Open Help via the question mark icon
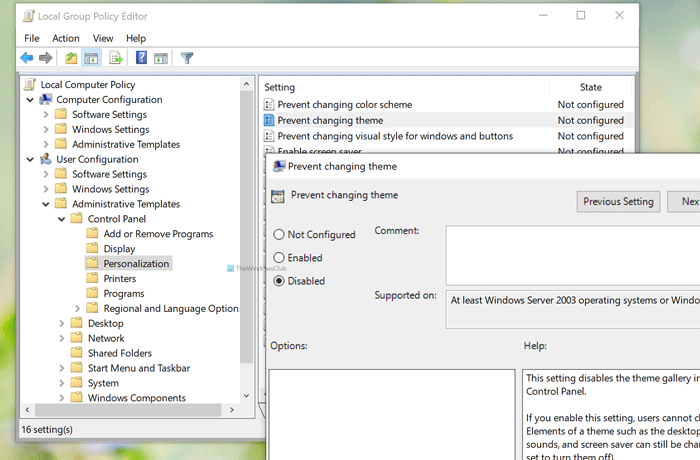This screenshot has height=460, width=700. [141, 58]
